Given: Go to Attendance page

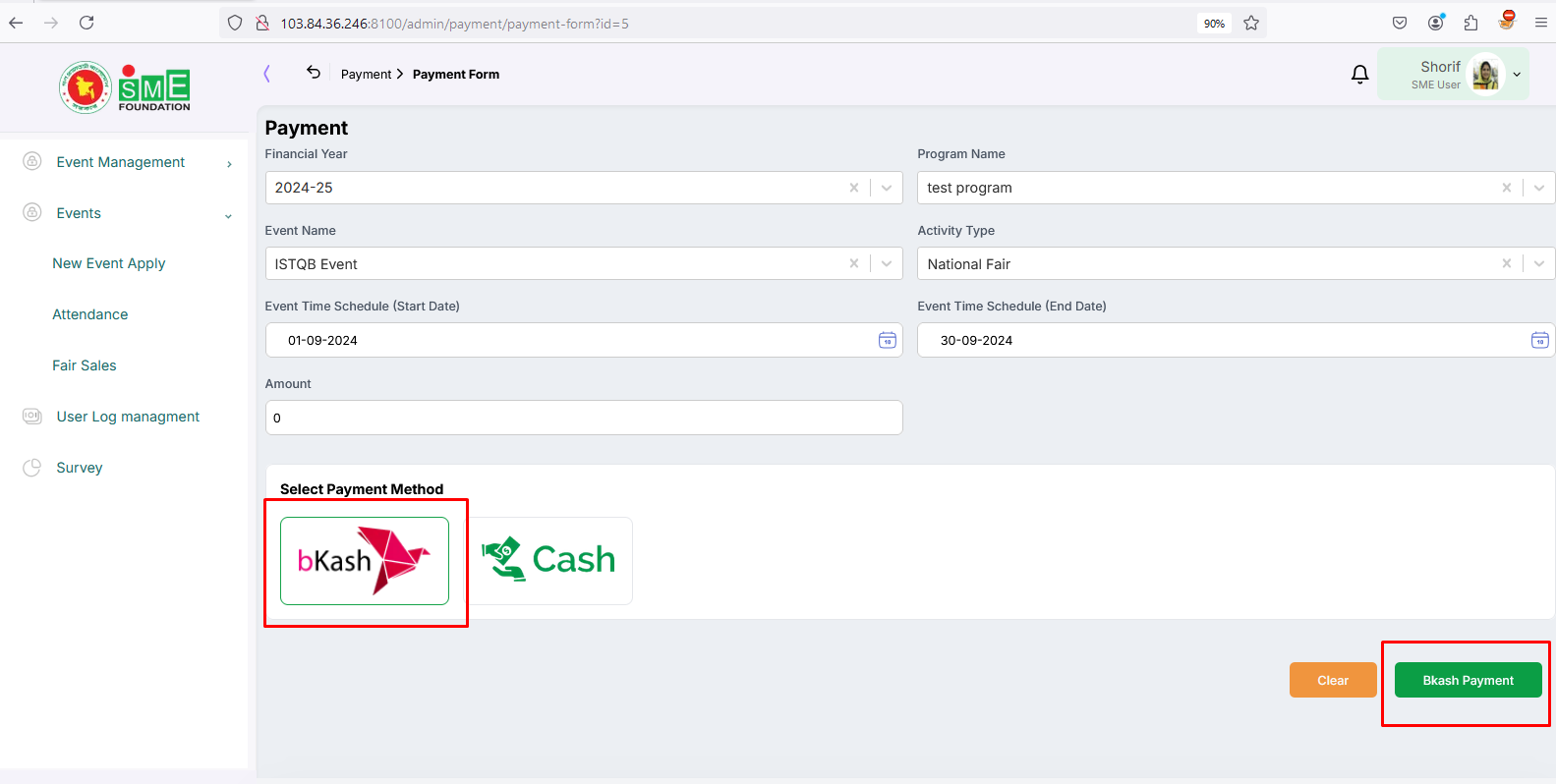Looking at the screenshot, I should (90, 314).
